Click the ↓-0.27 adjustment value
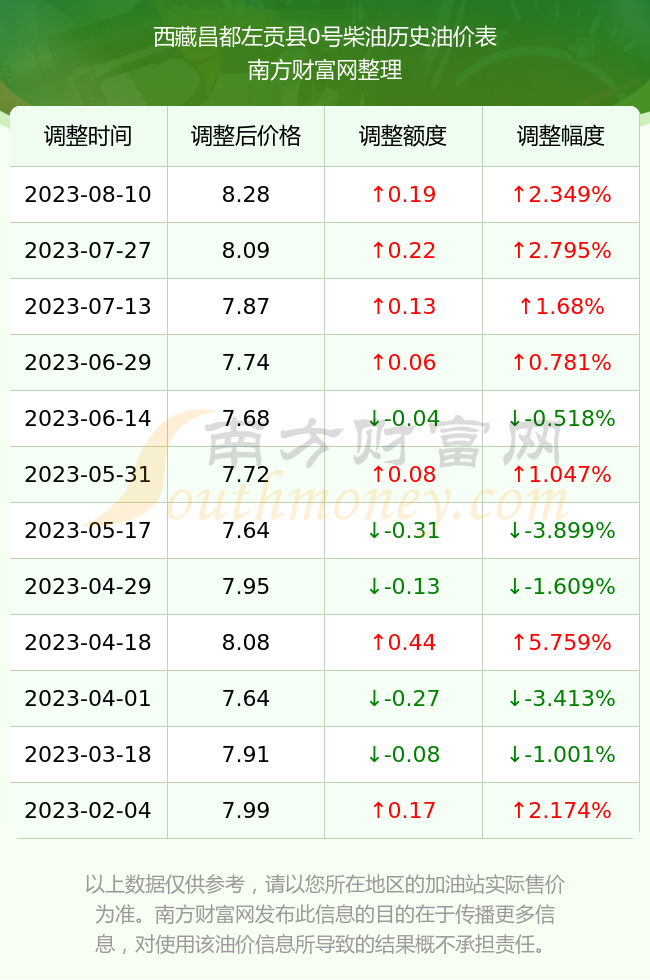This screenshot has height=980, width=650. (403, 698)
